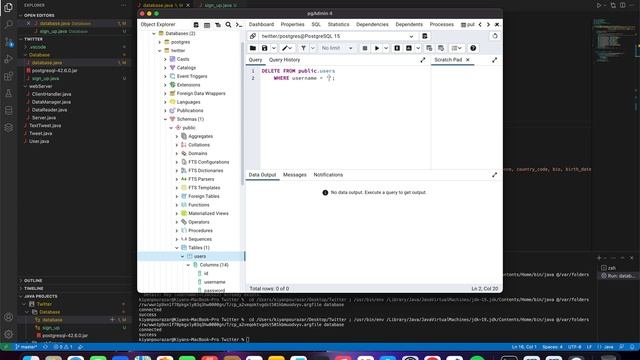Image resolution: width=640 pixels, height=360 pixels.
Task: Select Foreign Data Wrappers in tree
Action: coord(201,93)
